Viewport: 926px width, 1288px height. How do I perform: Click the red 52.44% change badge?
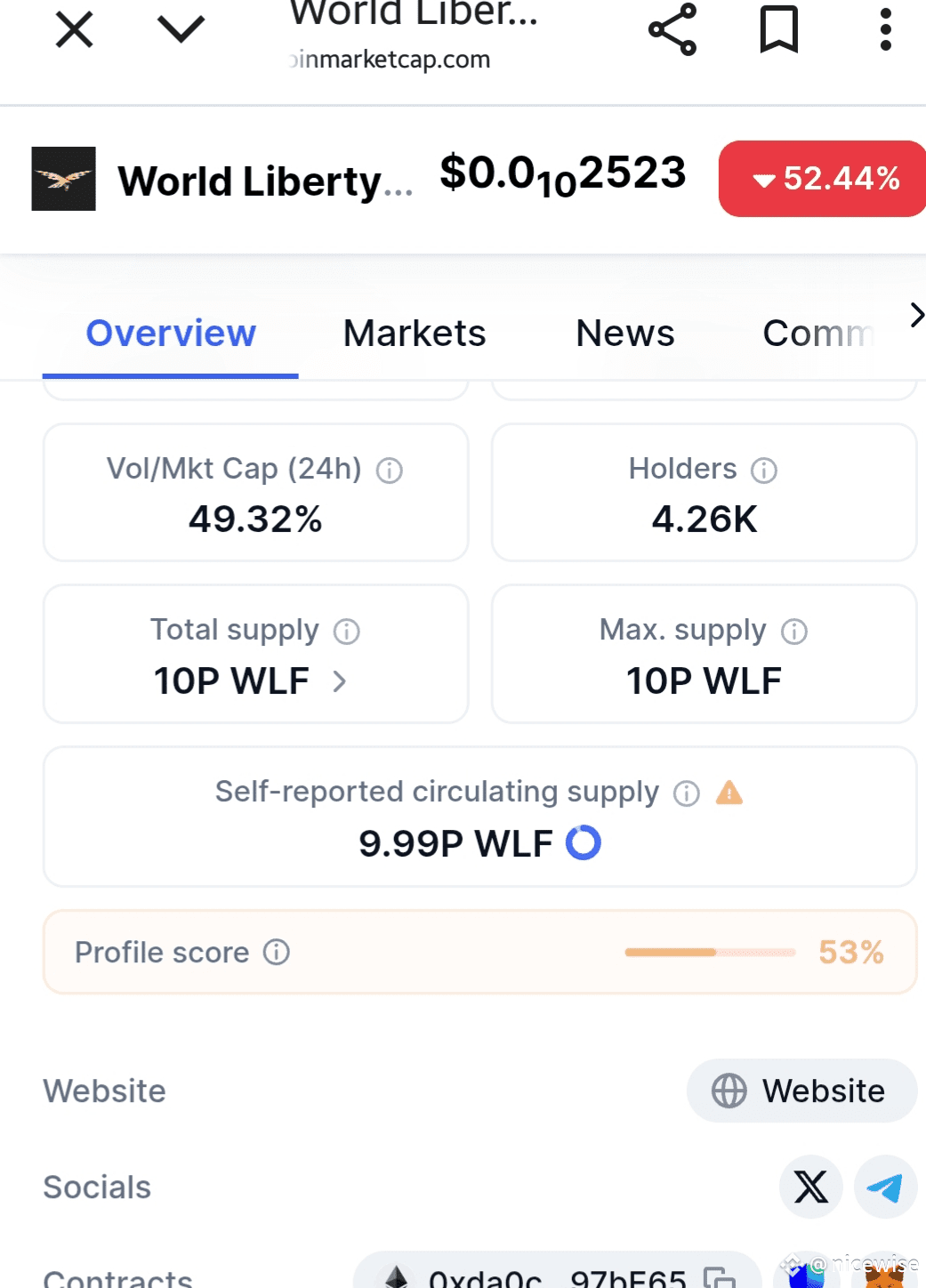[x=823, y=178]
